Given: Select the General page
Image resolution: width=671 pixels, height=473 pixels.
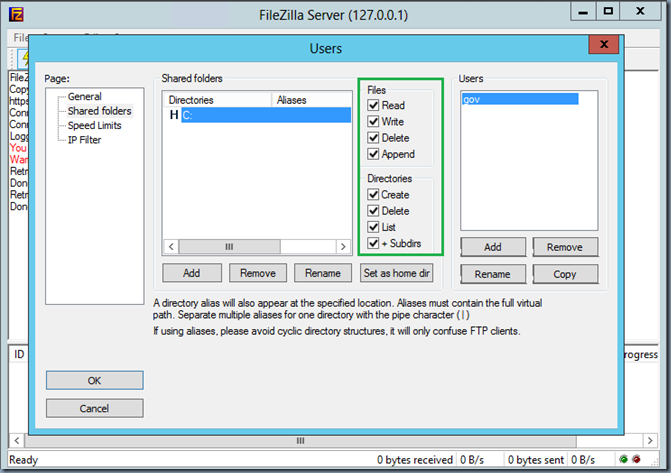Looking at the screenshot, I should (x=85, y=96).
